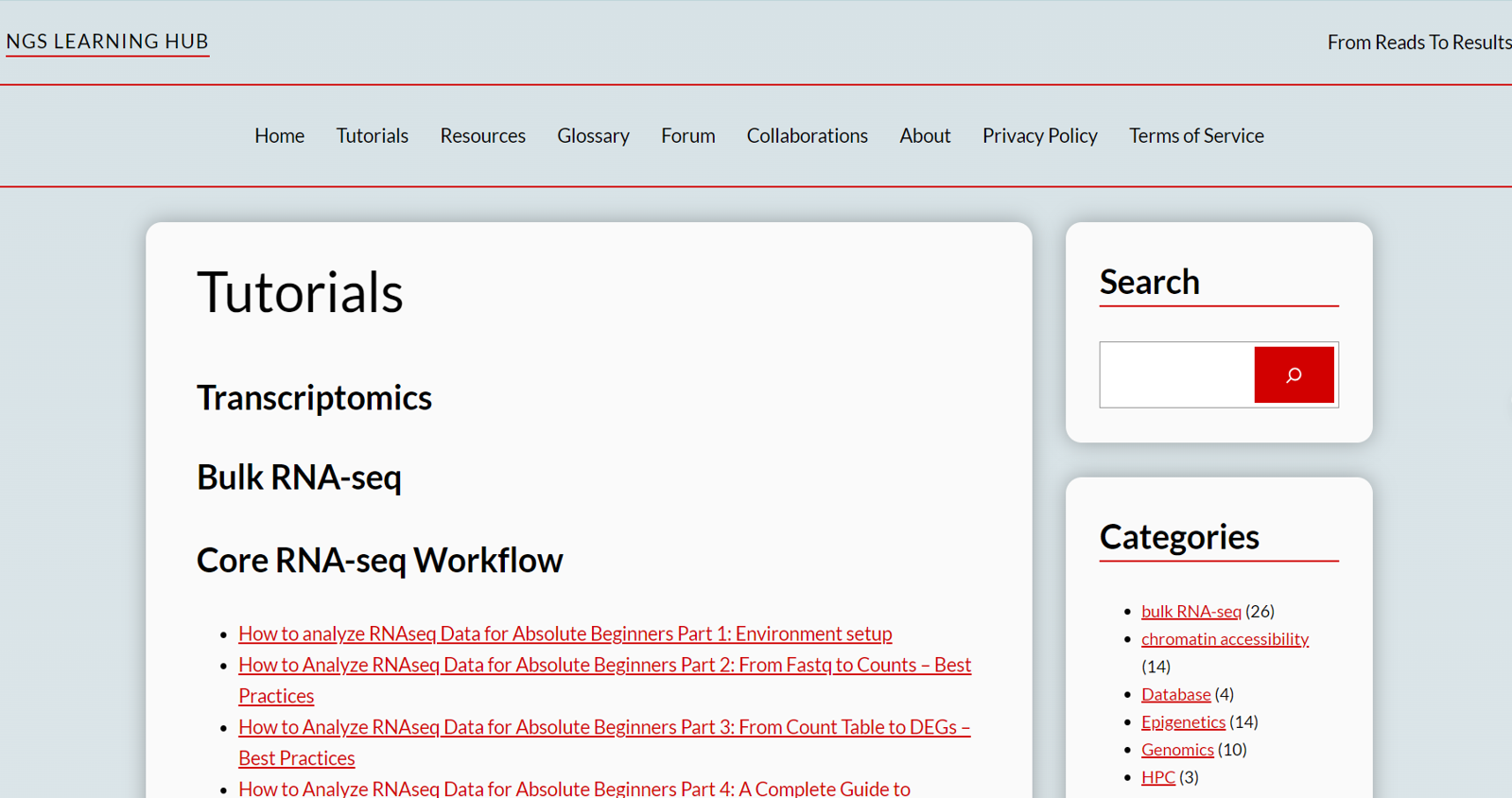Open the Privacy Policy page
The width and height of the screenshot is (1512, 798).
click(x=1039, y=136)
